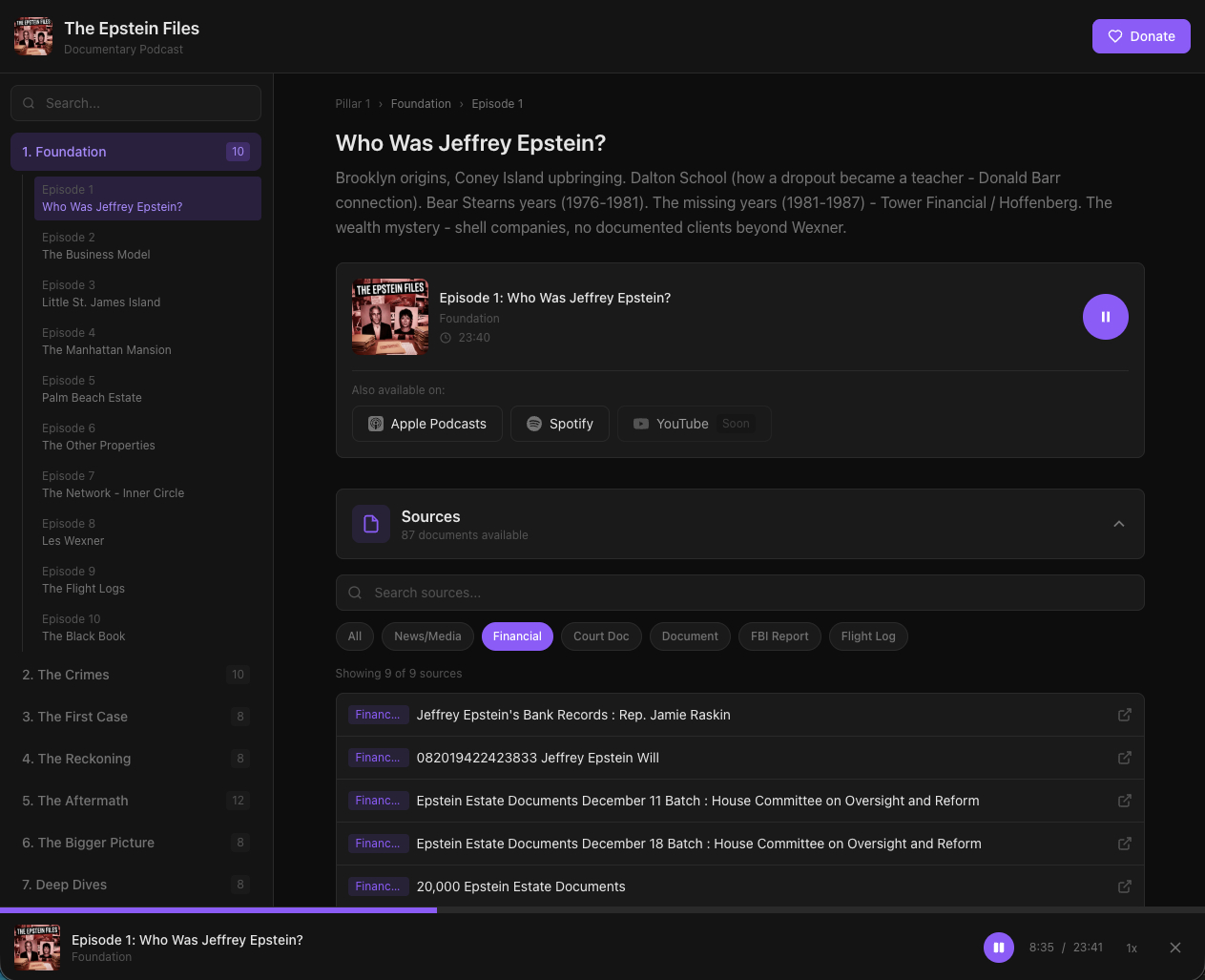Open external link for 20,000 Epstein Estate Documents

[x=1124, y=886]
